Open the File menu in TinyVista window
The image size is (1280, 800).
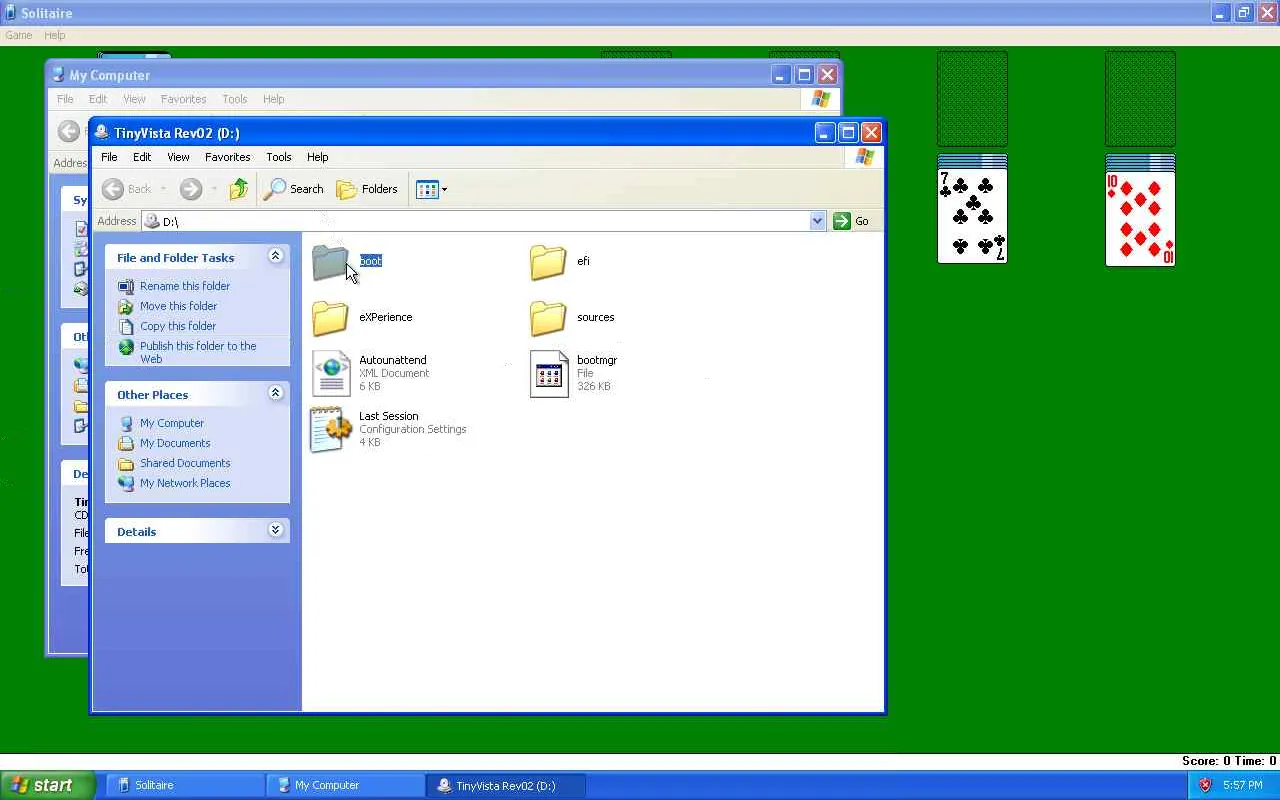coord(109,157)
